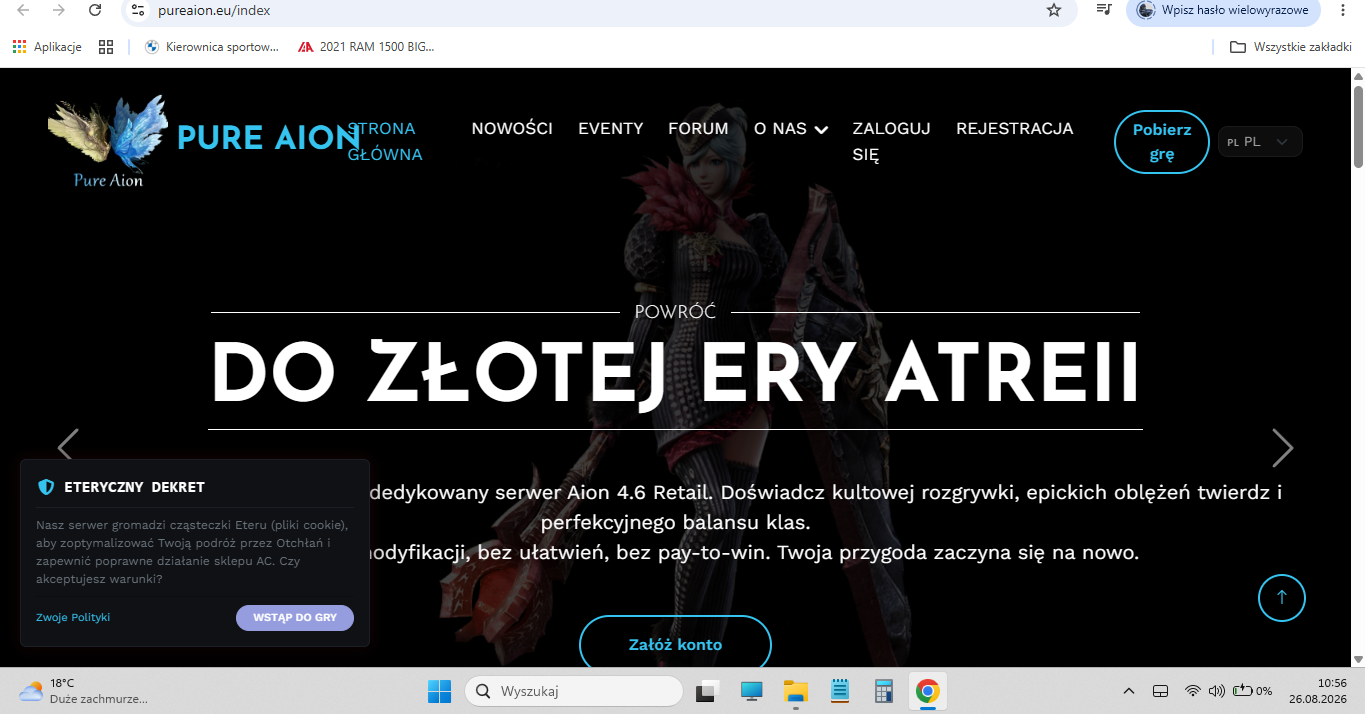Image resolution: width=1365 pixels, height=714 pixels.
Task: Bookmark page with the star icon
Action: (1053, 10)
